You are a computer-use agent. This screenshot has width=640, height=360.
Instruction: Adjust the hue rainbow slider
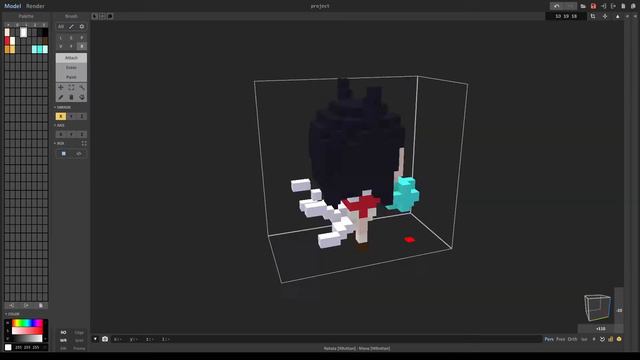pos(27,323)
